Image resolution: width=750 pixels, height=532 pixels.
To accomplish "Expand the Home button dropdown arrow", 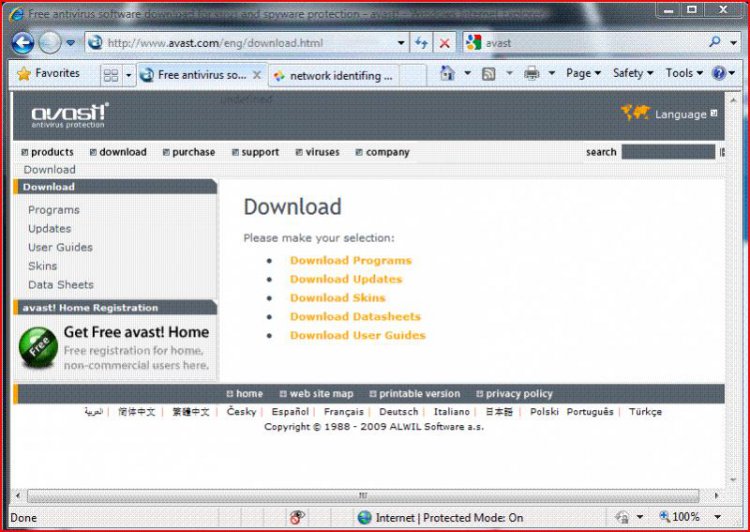I will 467,73.
